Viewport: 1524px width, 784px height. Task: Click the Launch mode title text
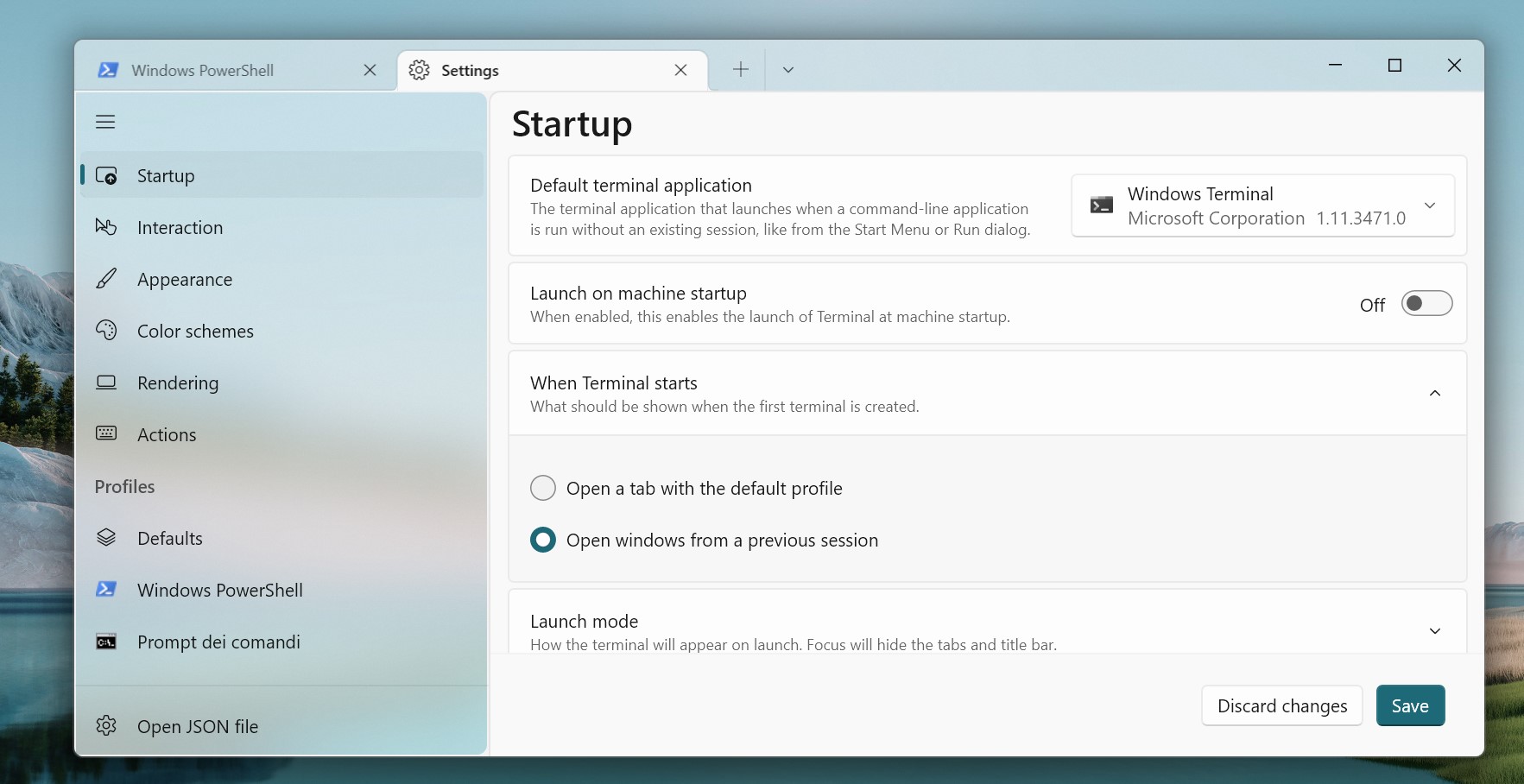pyautogui.click(x=584, y=621)
